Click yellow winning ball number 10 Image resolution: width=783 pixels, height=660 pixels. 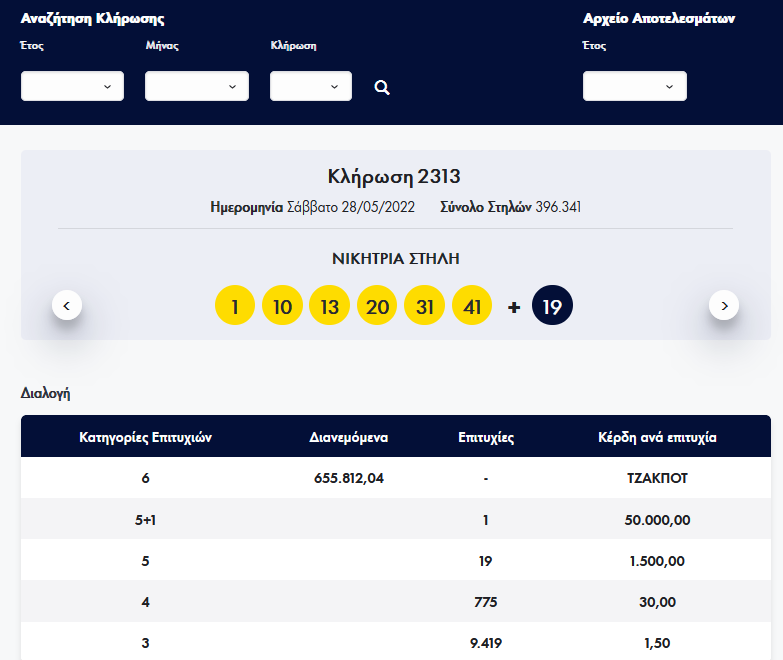[282, 306]
